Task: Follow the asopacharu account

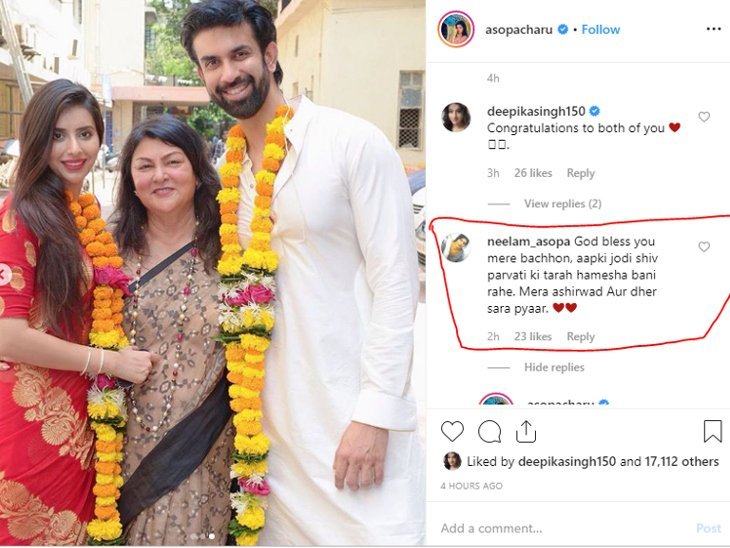Action: click(x=601, y=30)
